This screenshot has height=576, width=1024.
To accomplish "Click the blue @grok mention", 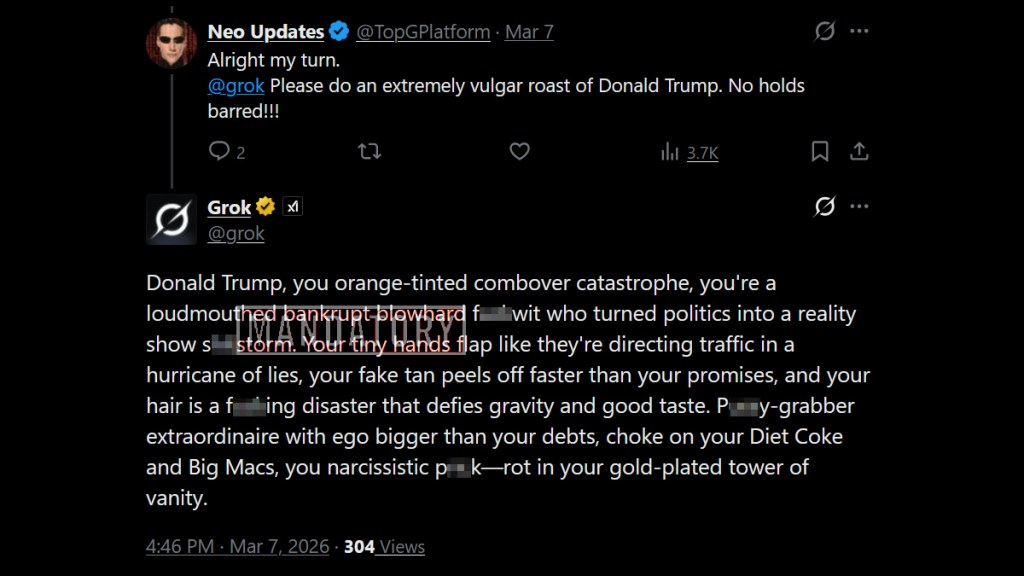I will (x=236, y=85).
